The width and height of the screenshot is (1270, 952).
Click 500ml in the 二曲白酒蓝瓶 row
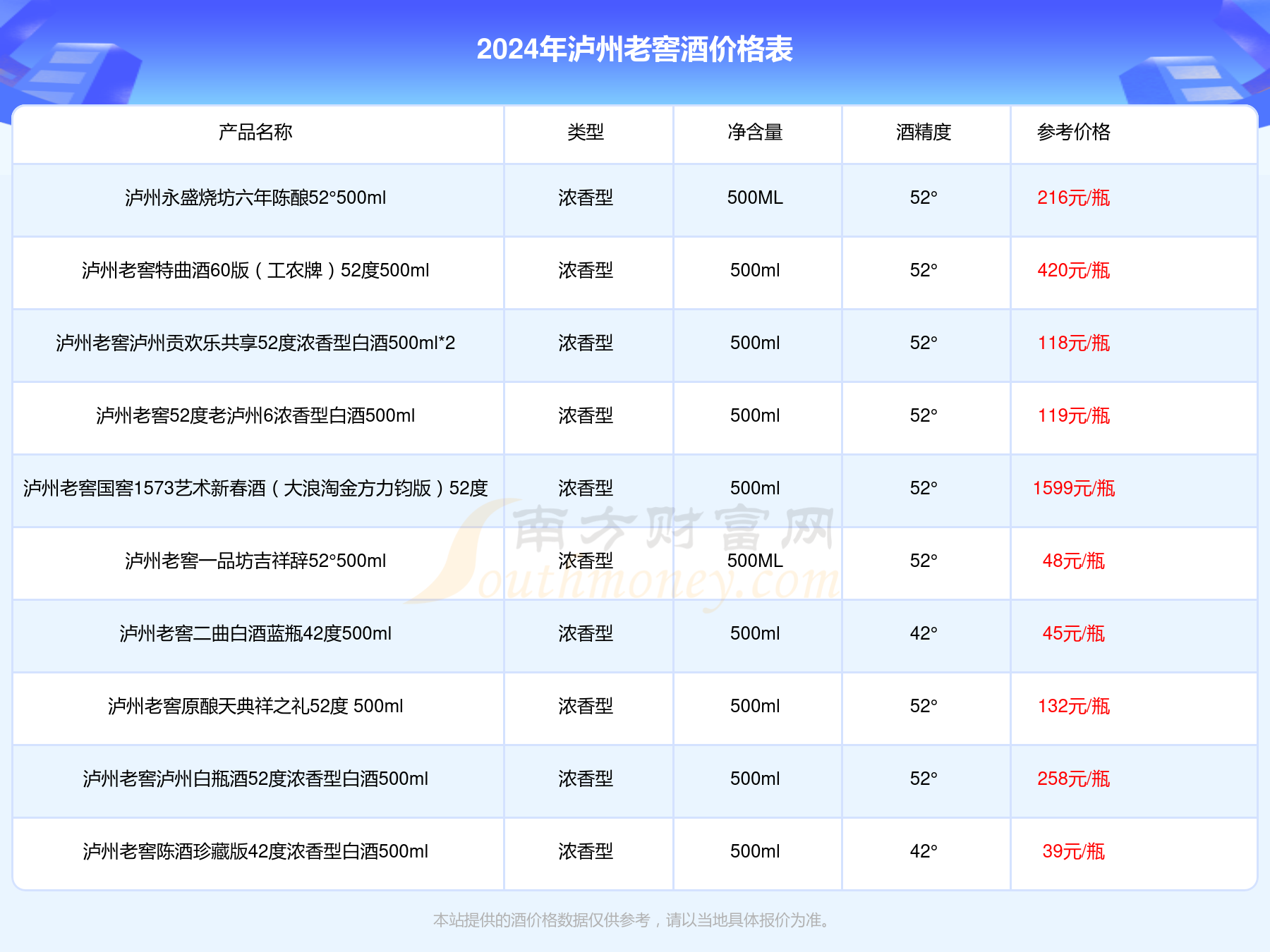755,634
